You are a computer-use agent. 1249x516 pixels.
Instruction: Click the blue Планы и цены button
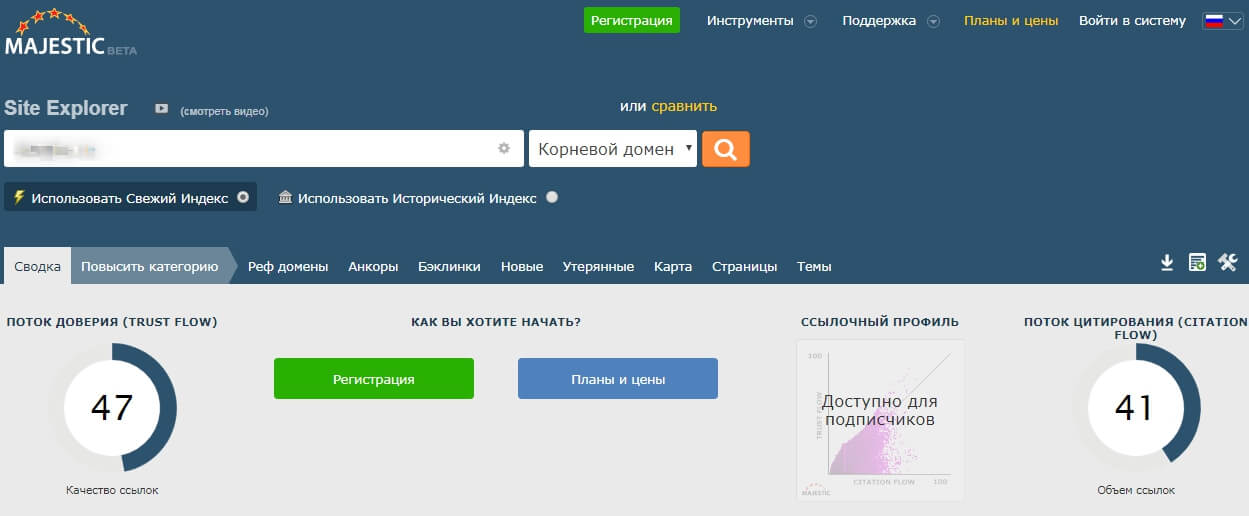(618, 379)
